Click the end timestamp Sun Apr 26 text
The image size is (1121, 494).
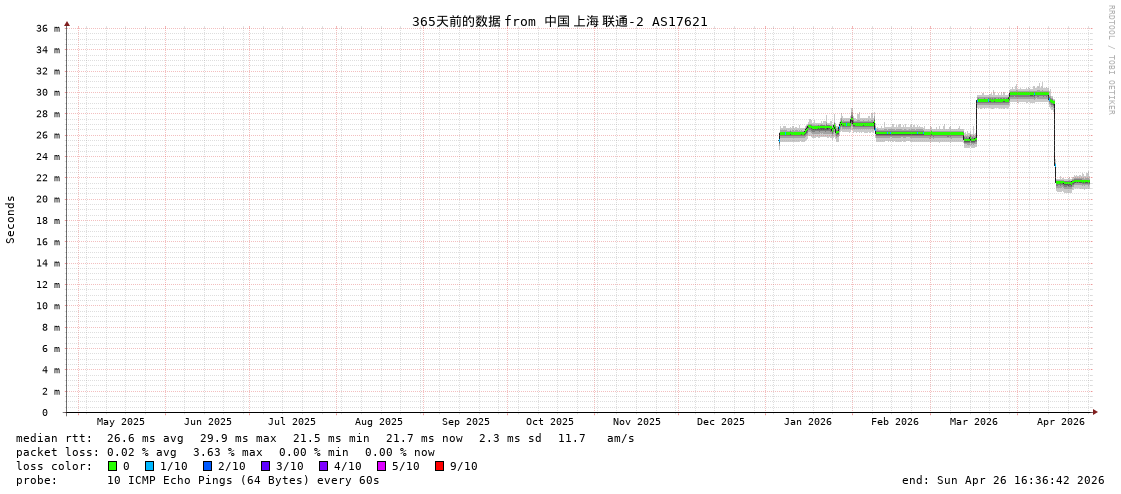click(x=1003, y=480)
